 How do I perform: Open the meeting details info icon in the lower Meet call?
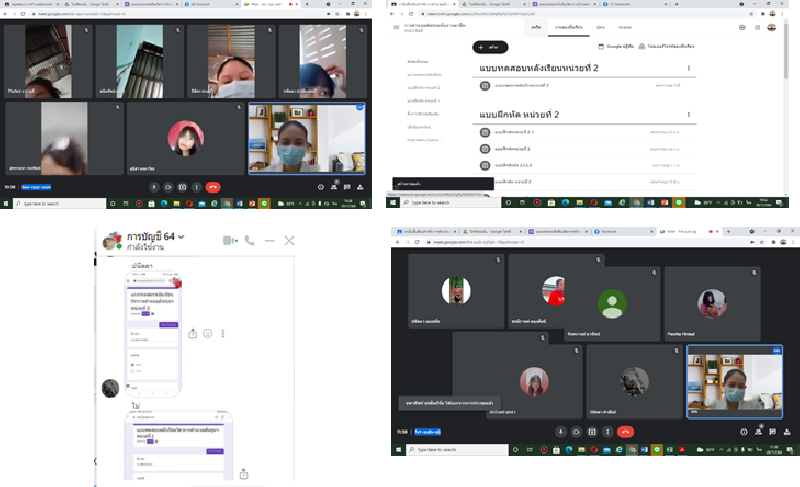[x=743, y=431]
